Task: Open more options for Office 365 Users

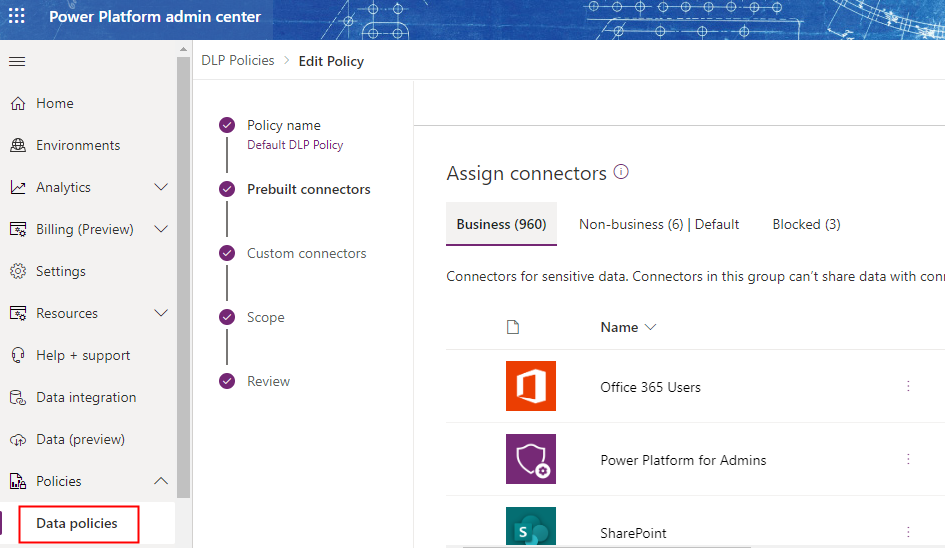Action: (908, 386)
